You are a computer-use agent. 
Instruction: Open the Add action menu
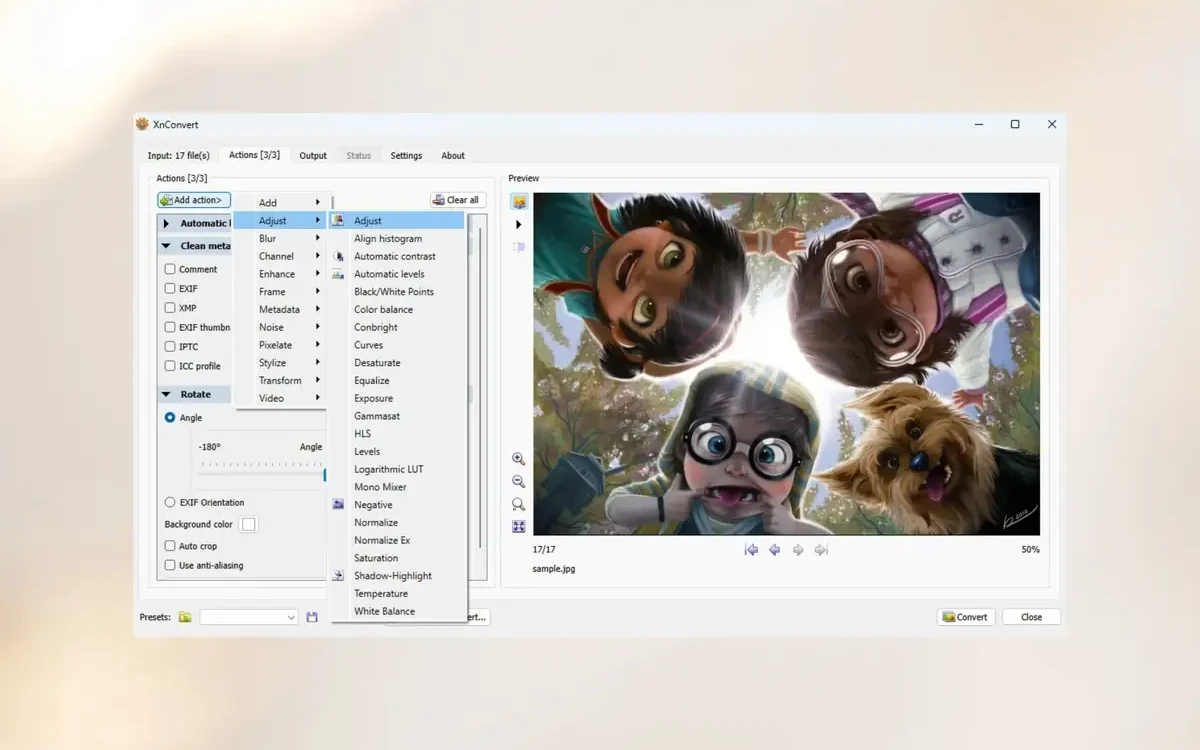[194, 200]
